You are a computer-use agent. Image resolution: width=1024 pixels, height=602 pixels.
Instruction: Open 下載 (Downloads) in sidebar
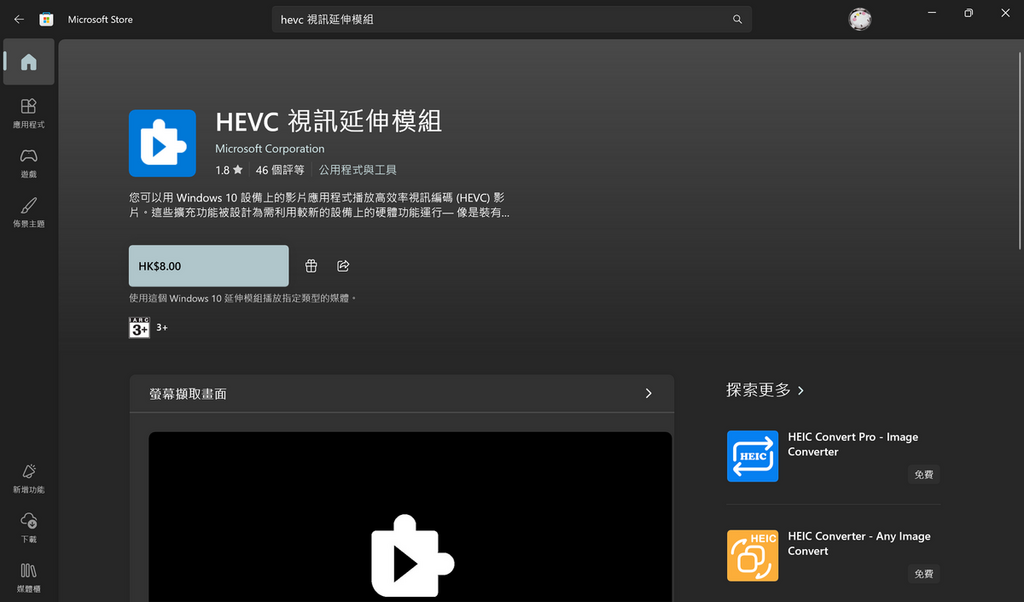(x=29, y=528)
